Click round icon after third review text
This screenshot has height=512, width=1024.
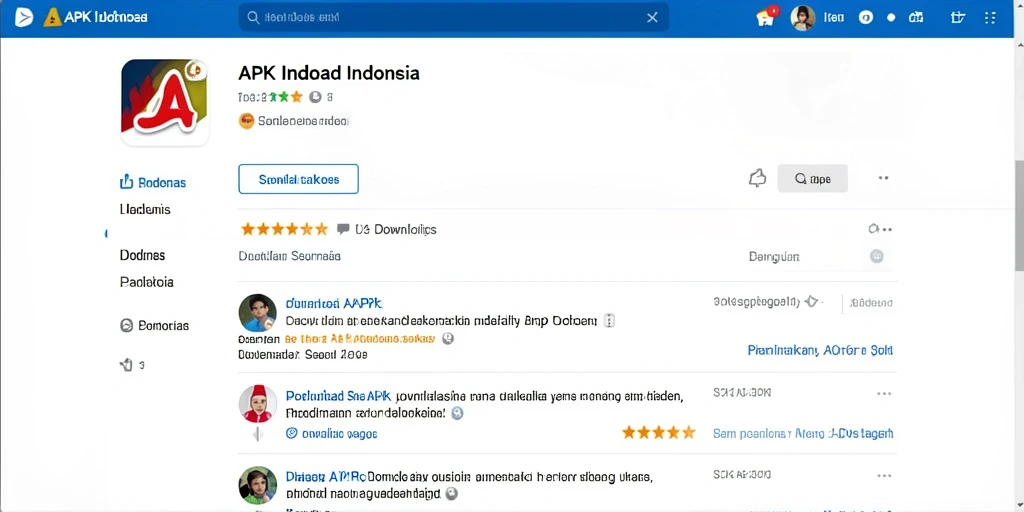pyautogui.click(x=450, y=494)
